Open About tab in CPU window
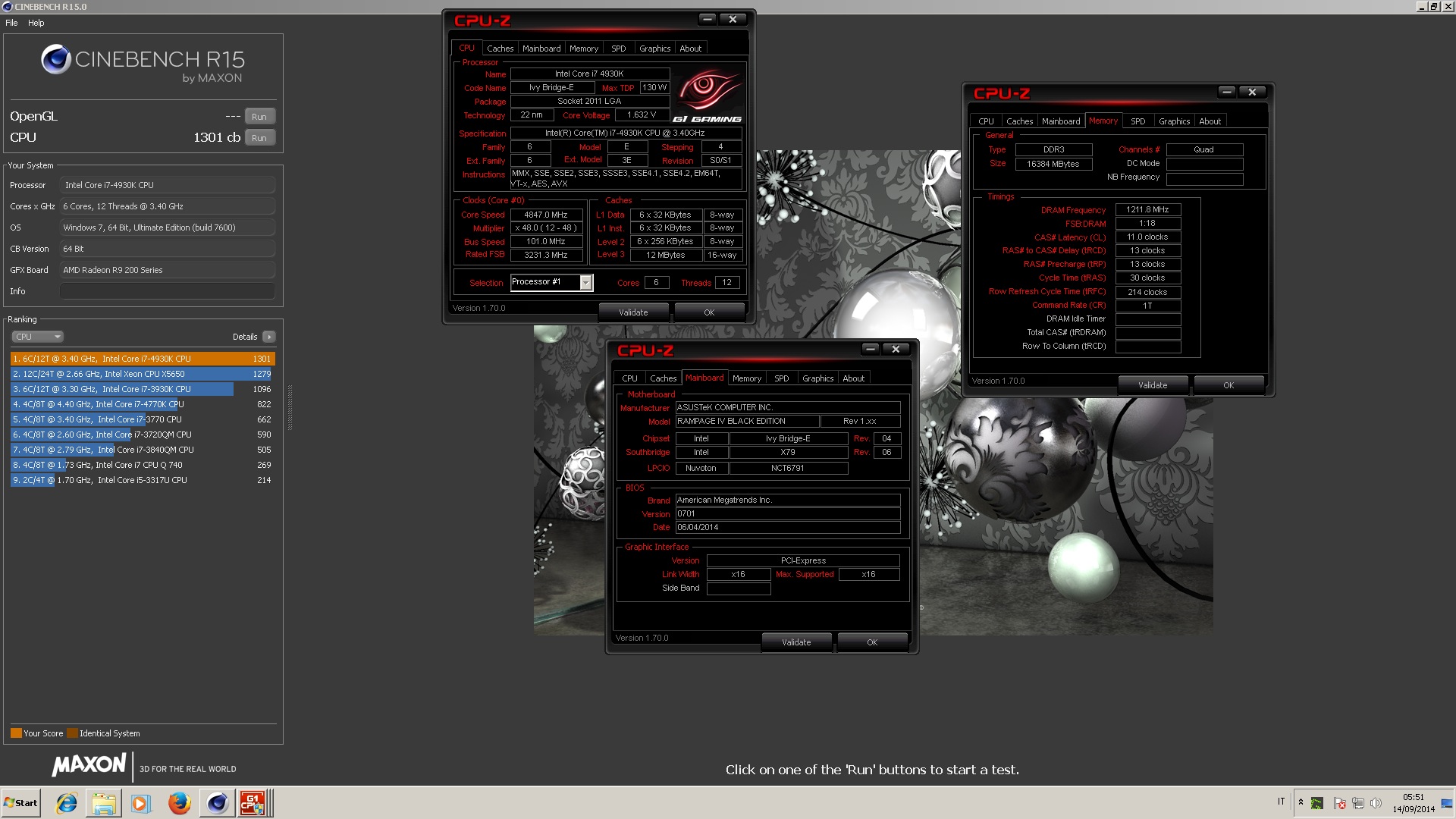1456x819 pixels. coord(690,49)
